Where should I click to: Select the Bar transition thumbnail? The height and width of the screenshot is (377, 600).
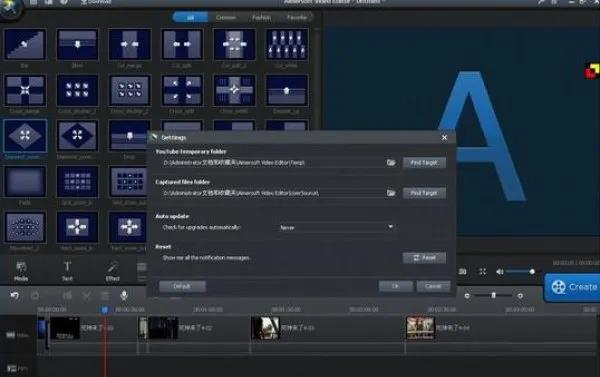25,44
